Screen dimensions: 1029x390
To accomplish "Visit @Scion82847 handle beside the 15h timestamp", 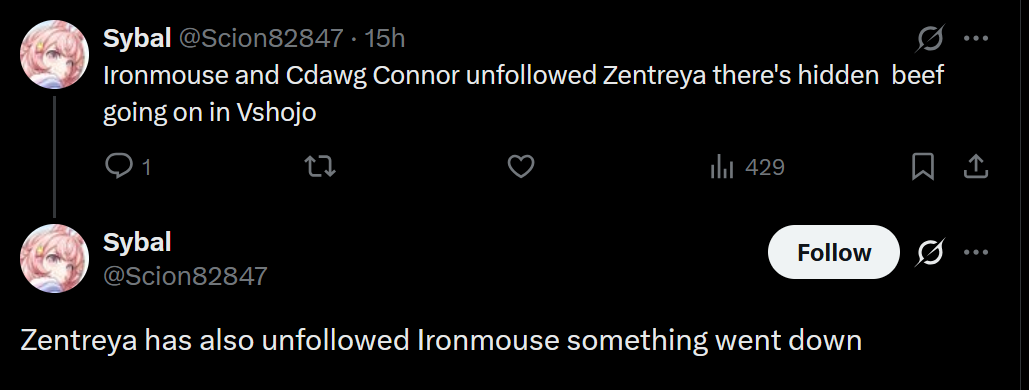I will pyautogui.click(x=261, y=39).
